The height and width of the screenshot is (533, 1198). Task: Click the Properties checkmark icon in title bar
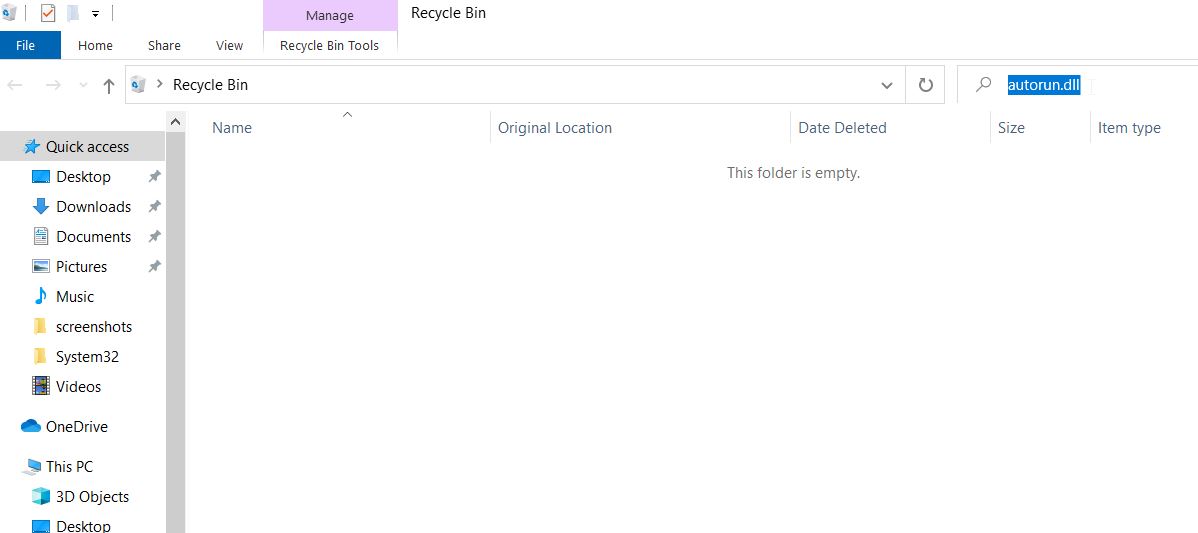tap(47, 13)
